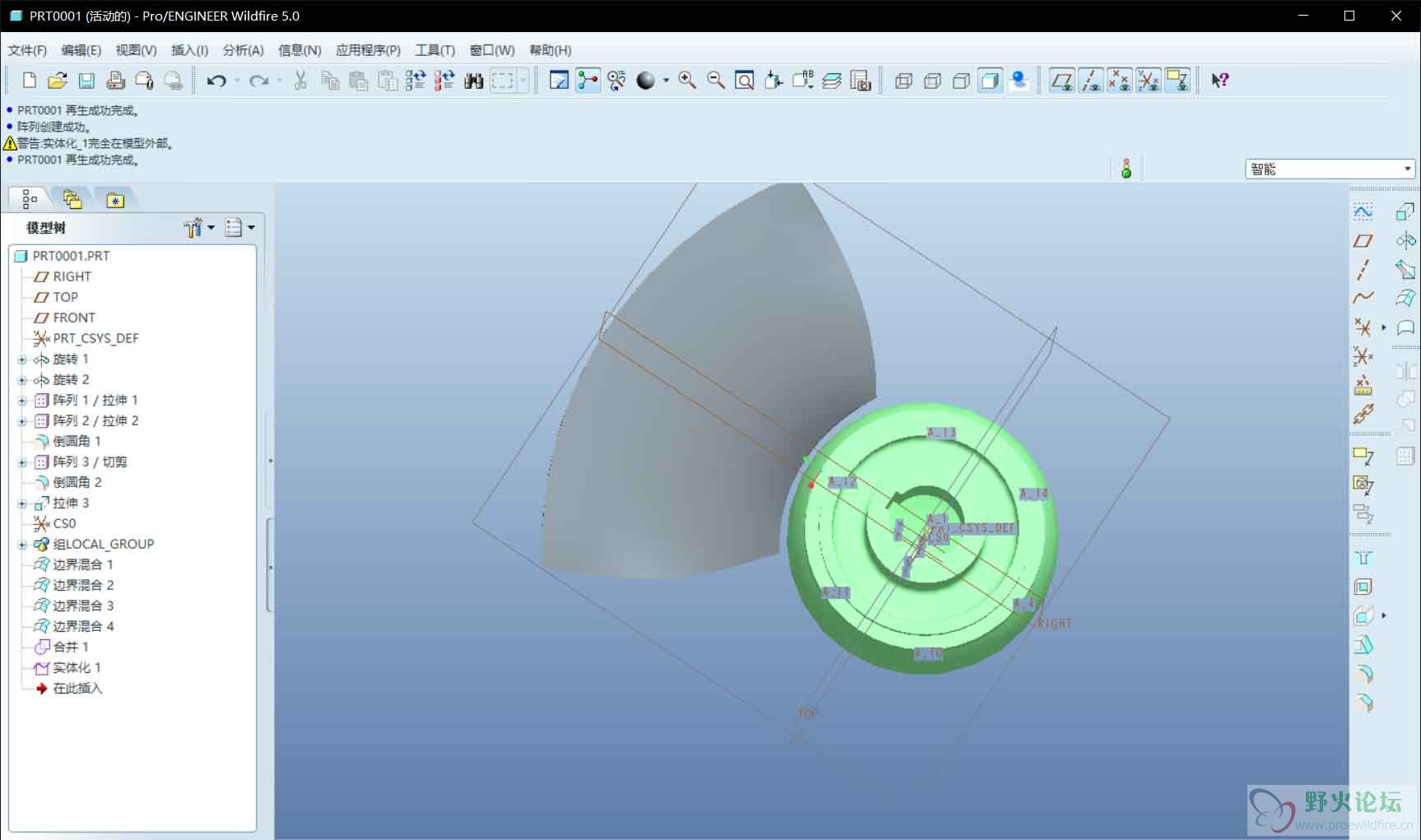Expand the 拉伸 3 feature node
1421x840 pixels.
[x=22, y=504]
